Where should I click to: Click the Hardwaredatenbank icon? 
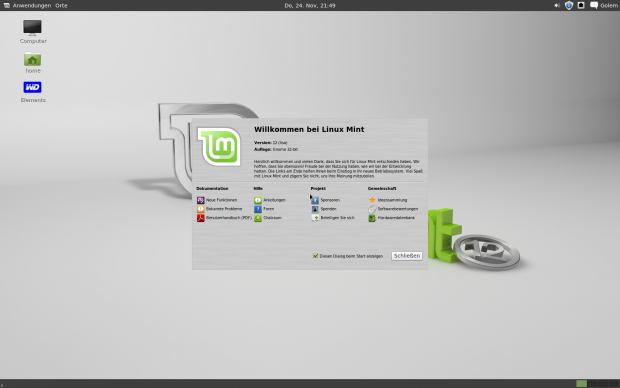click(x=372, y=218)
